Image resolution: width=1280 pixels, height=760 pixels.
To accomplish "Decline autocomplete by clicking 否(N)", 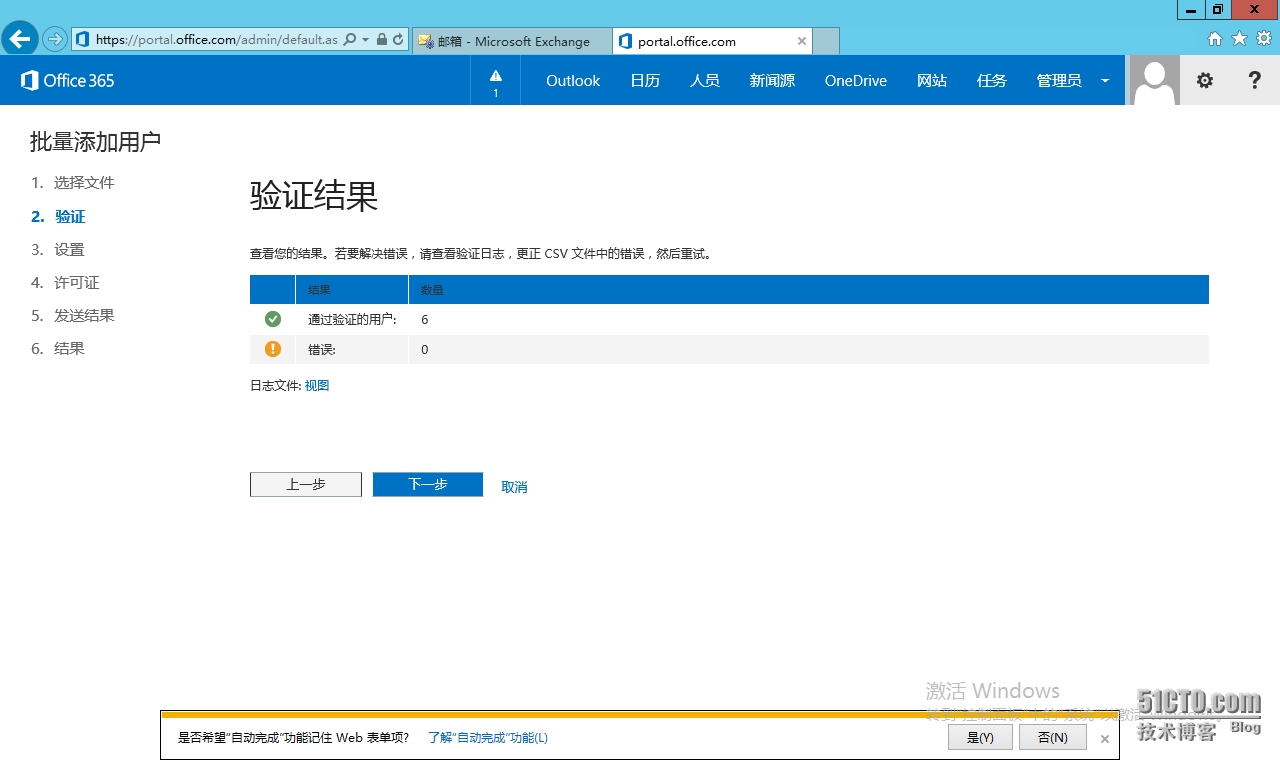I will coord(1053,737).
